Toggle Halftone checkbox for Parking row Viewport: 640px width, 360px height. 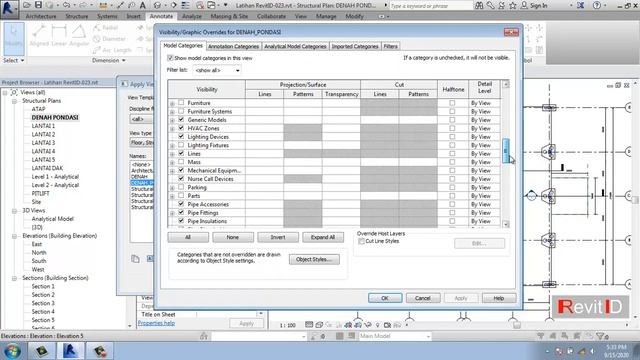point(452,187)
